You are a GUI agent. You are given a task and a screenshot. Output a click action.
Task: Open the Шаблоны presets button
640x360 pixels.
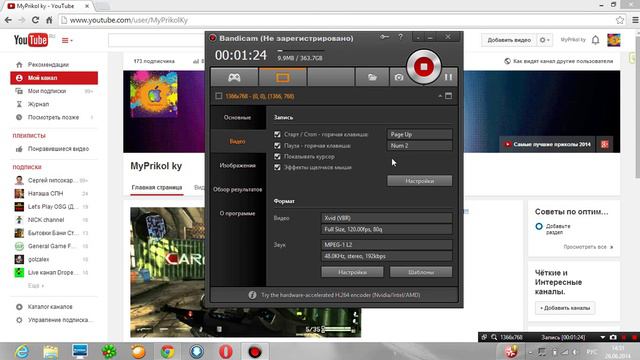point(421,272)
